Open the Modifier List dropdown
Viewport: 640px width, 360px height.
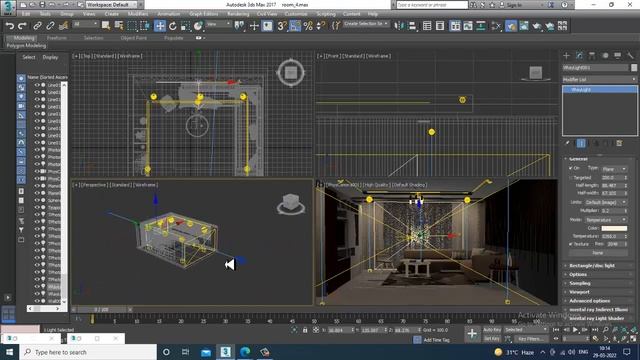(599, 79)
